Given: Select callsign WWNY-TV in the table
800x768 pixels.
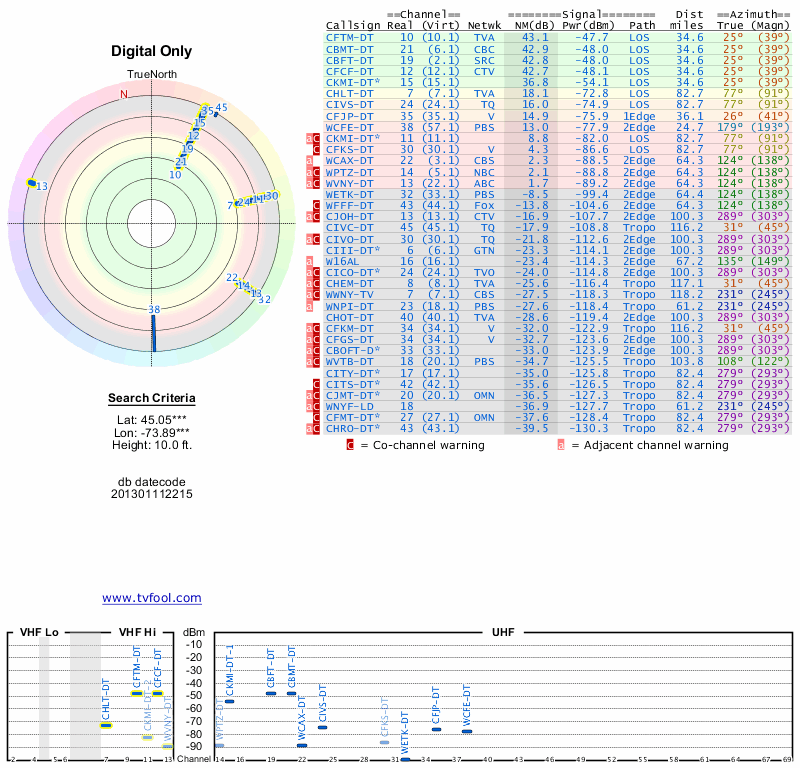Looking at the screenshot, I should pyautogui.click(x=349, y=294).
